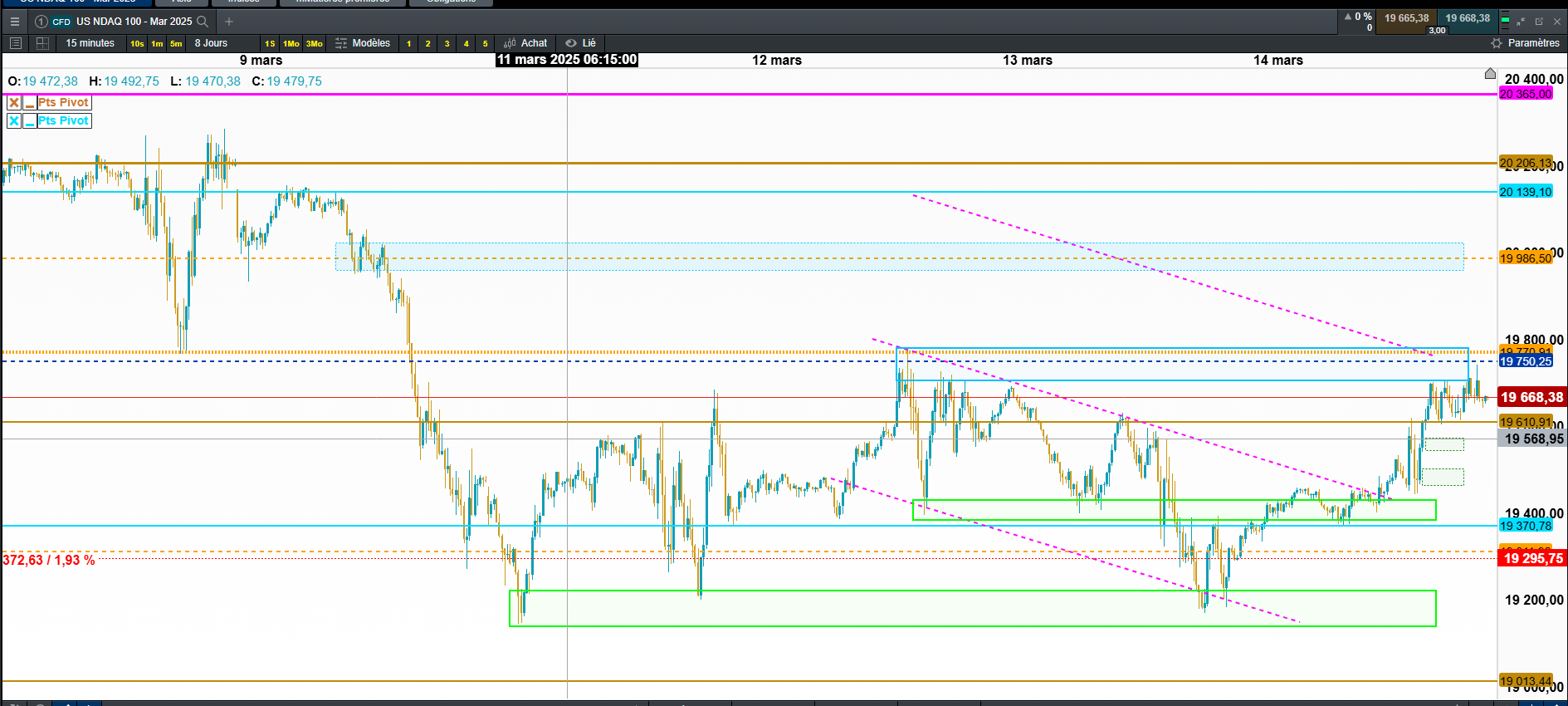The width and height of the screenshot is (1568, 706).
Task: Select the 1m timeframe shortcut
Action: (157, 43)
